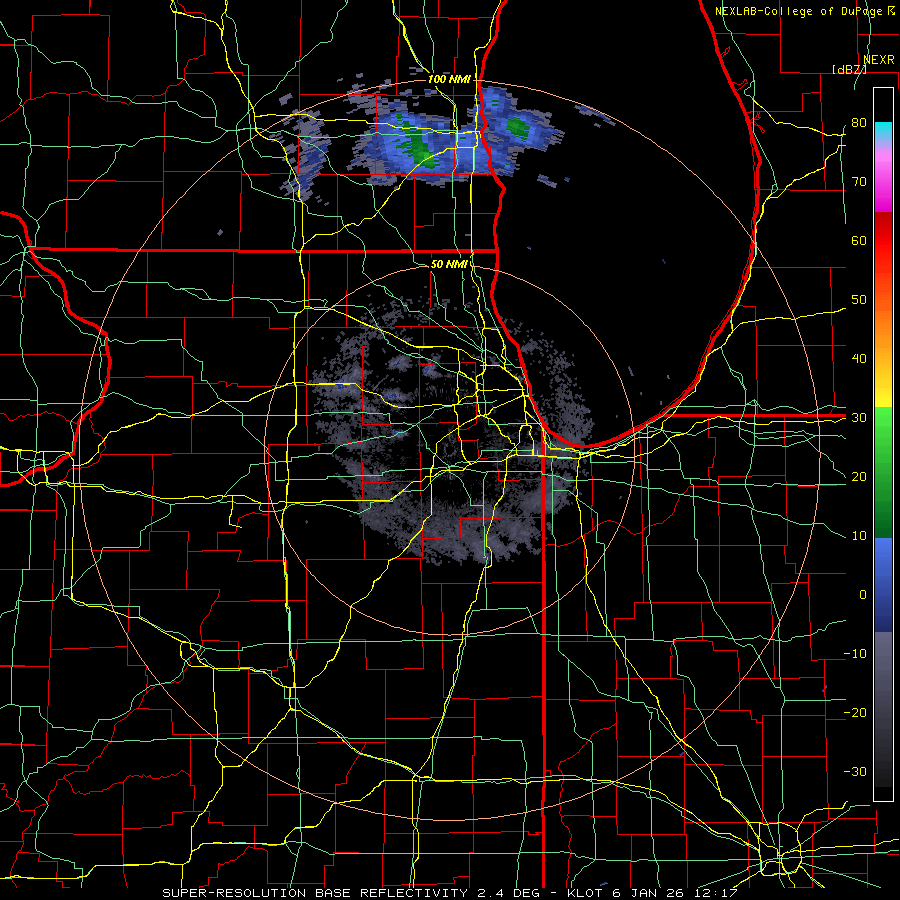Select the -30 value on the dBZ scale
The width and height of the screenshot is (900, 900).
(855, 772)
